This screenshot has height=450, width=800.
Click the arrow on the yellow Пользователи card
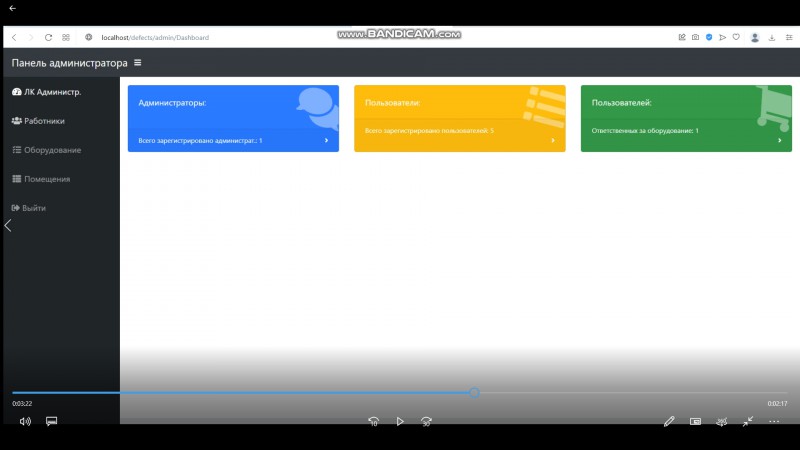coord(553,140)
